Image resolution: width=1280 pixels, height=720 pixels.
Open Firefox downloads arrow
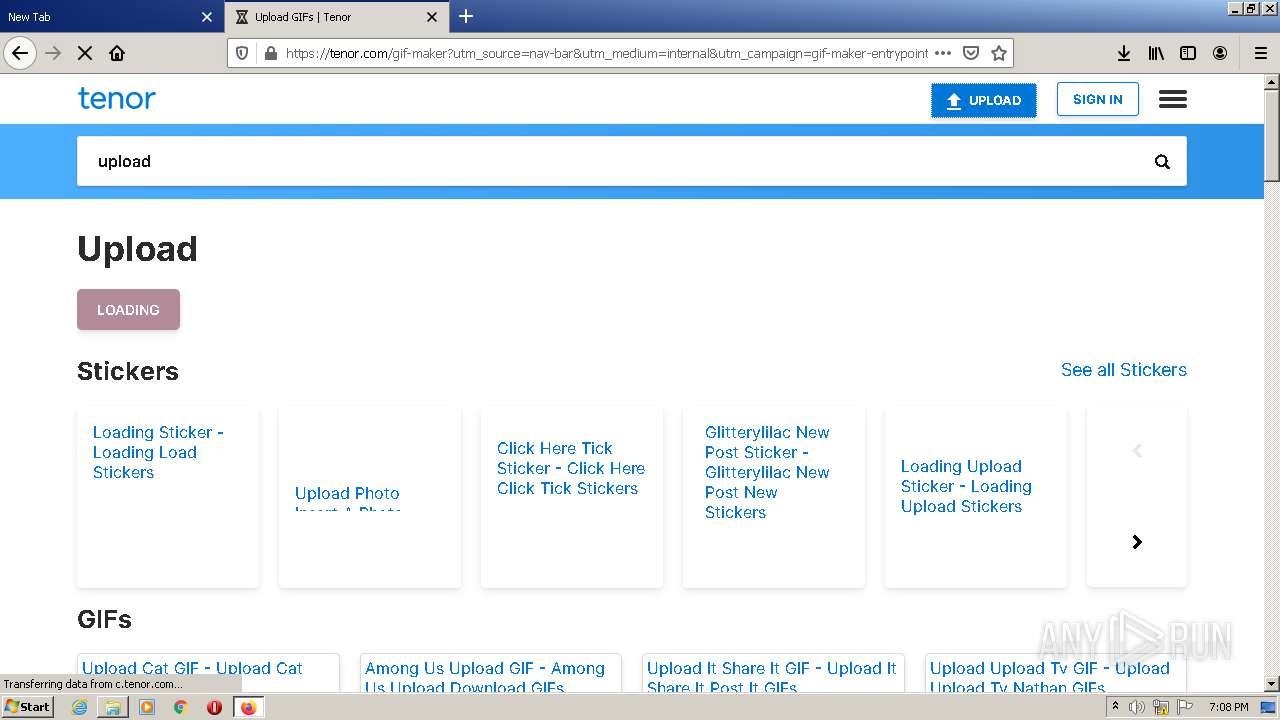click(1124, 53)
